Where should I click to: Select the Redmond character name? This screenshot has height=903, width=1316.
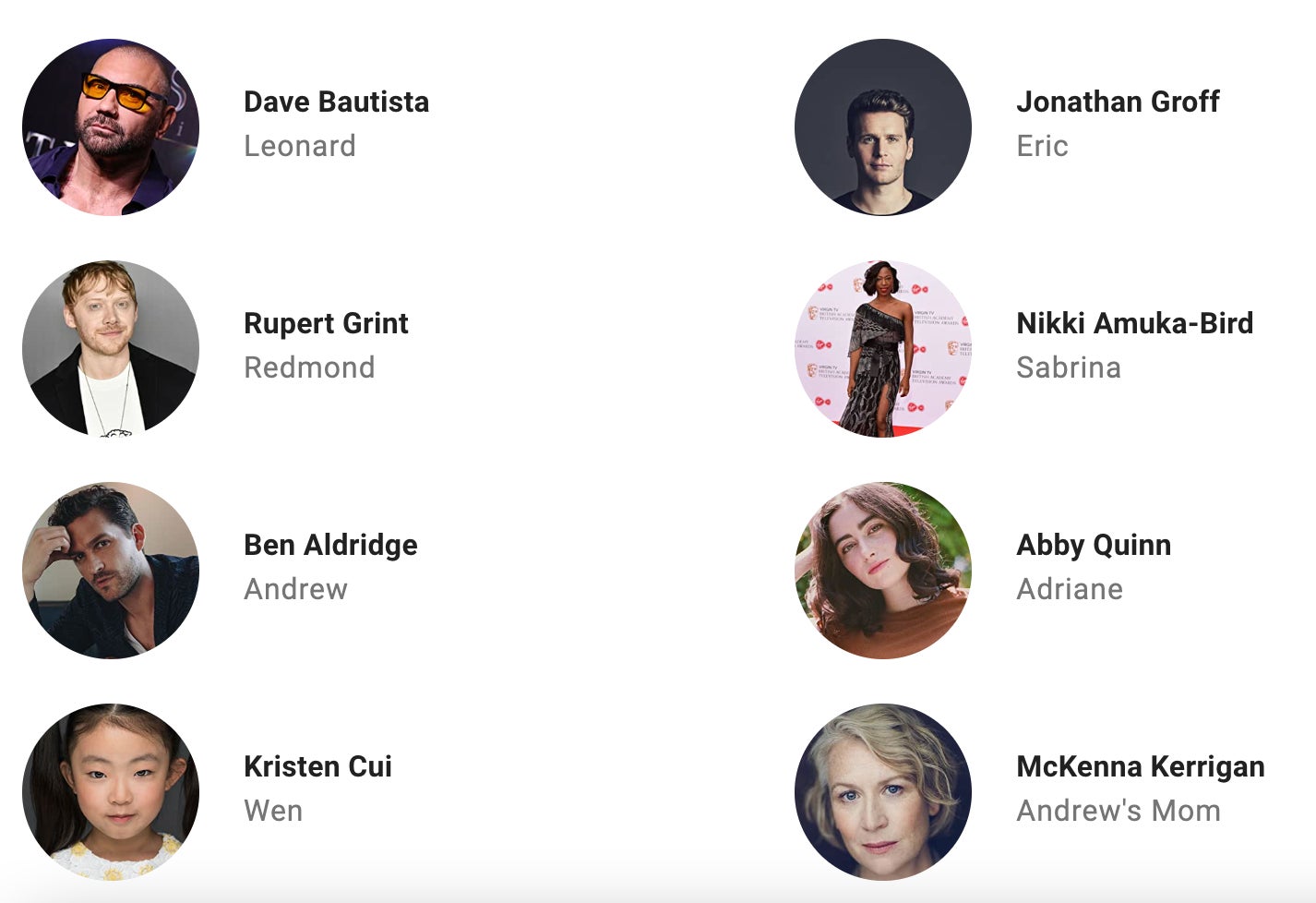pyautogui.click(x=309, y=367)
